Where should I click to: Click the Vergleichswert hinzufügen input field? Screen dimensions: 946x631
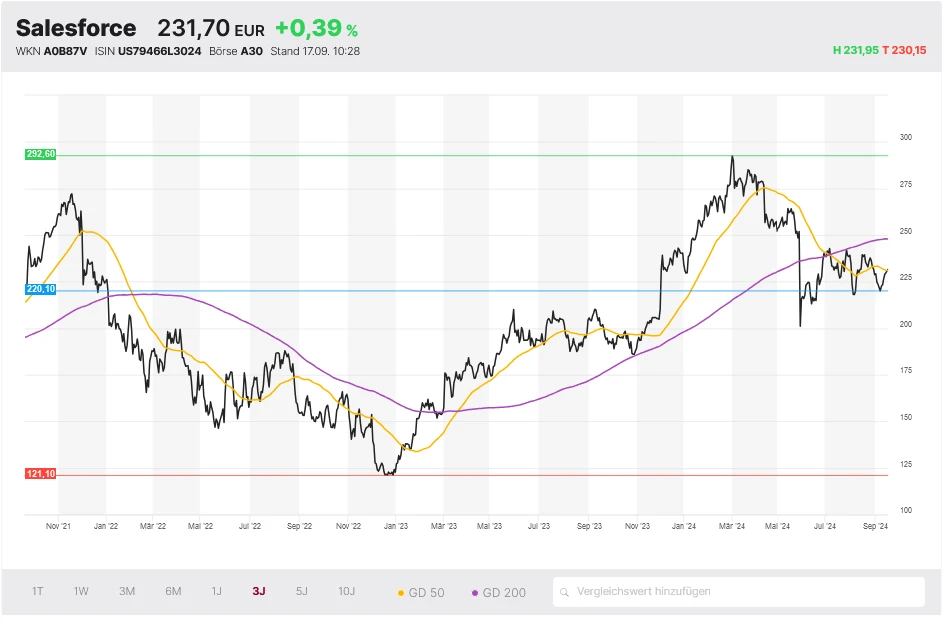740,591
